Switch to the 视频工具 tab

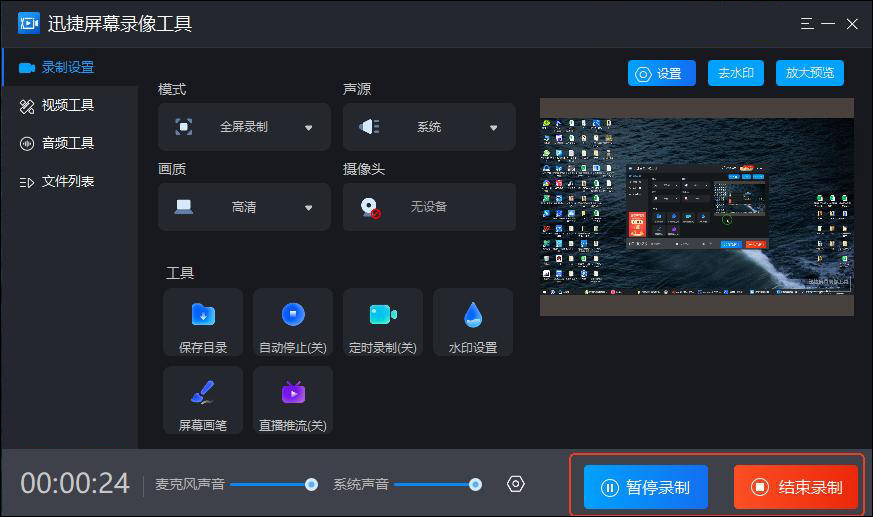(68, 105)
